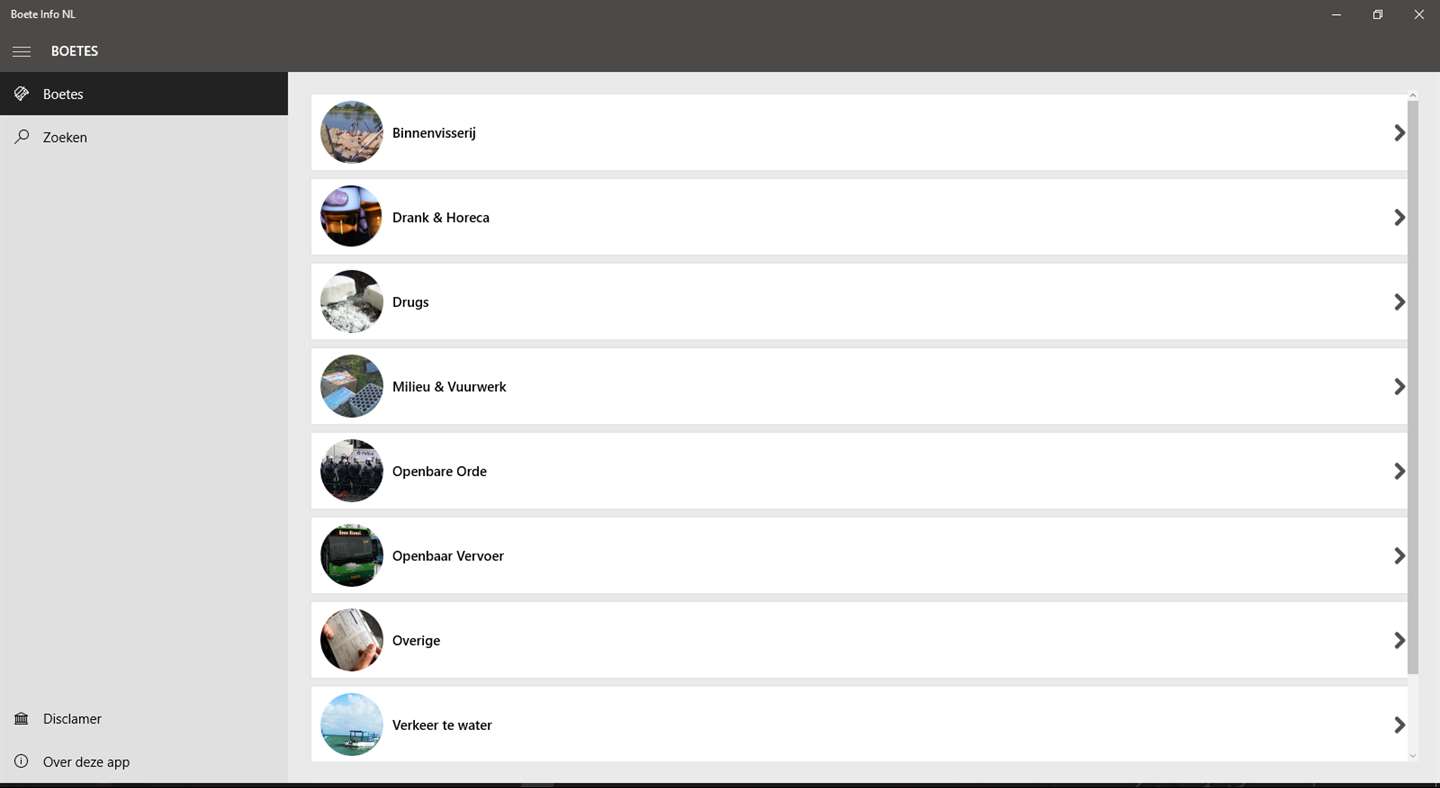Open the hamburger navigation menu
The width and height of the screenshot is (1440, 788).
21,51
